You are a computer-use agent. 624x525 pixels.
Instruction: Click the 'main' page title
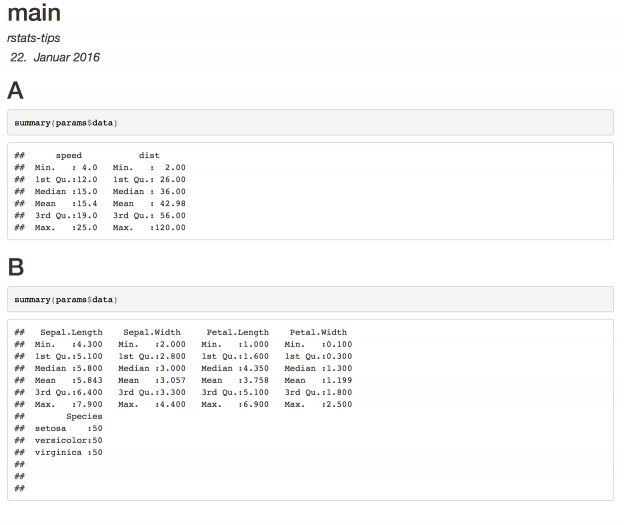[x=34, y=13]
